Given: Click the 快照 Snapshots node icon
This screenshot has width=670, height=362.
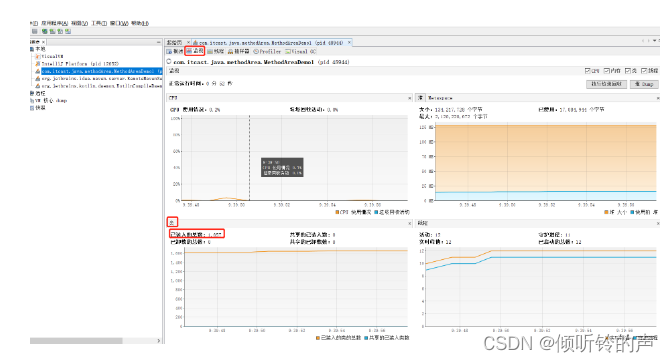Looking at the screenshot, I should click(x=32, y=108).
